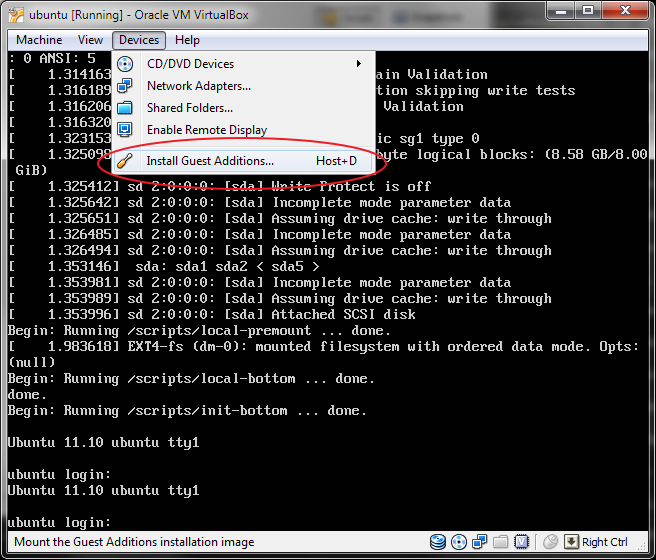Click the 'sda: sda1 sda2 < sda5 >' line
Viewport: 656px width, 560px height.
[x=164, y=267]
